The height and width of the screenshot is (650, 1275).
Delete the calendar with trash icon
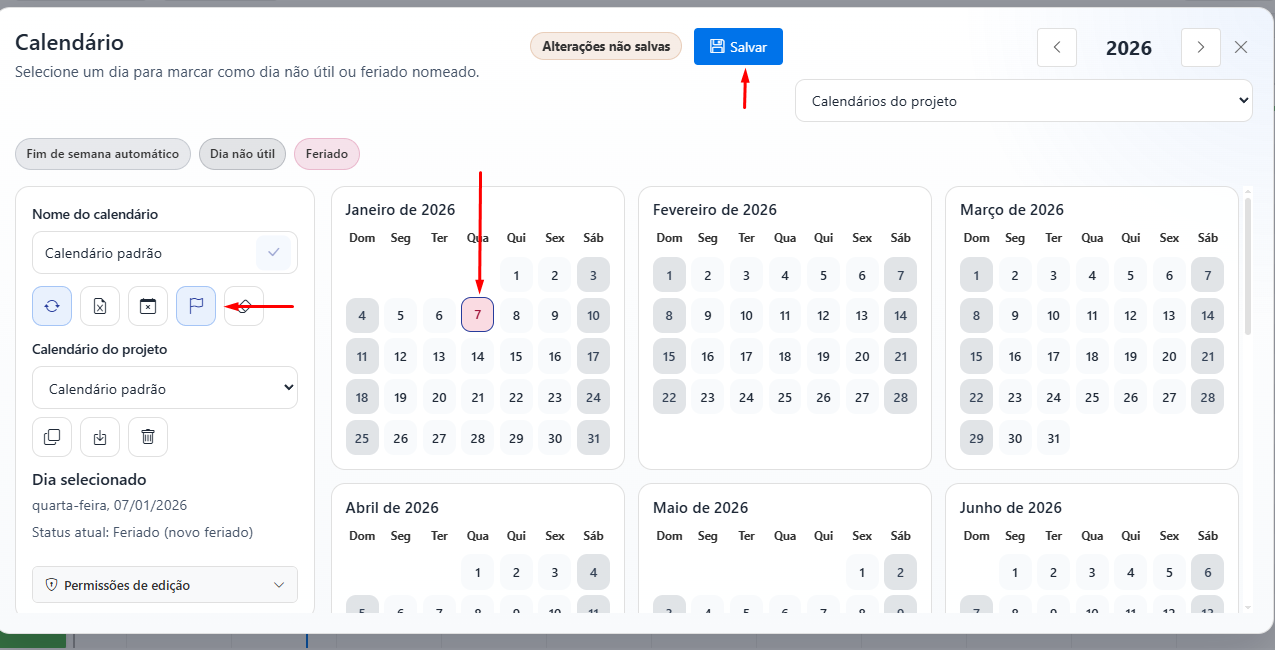(148, 437)
